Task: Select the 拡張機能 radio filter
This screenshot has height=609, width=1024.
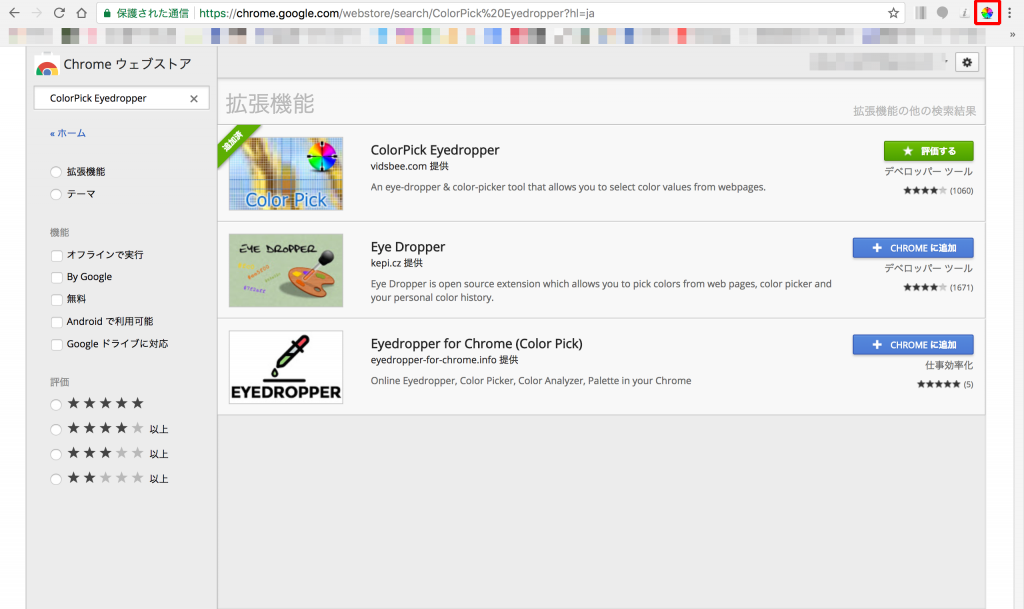Action: coord(56,172)
